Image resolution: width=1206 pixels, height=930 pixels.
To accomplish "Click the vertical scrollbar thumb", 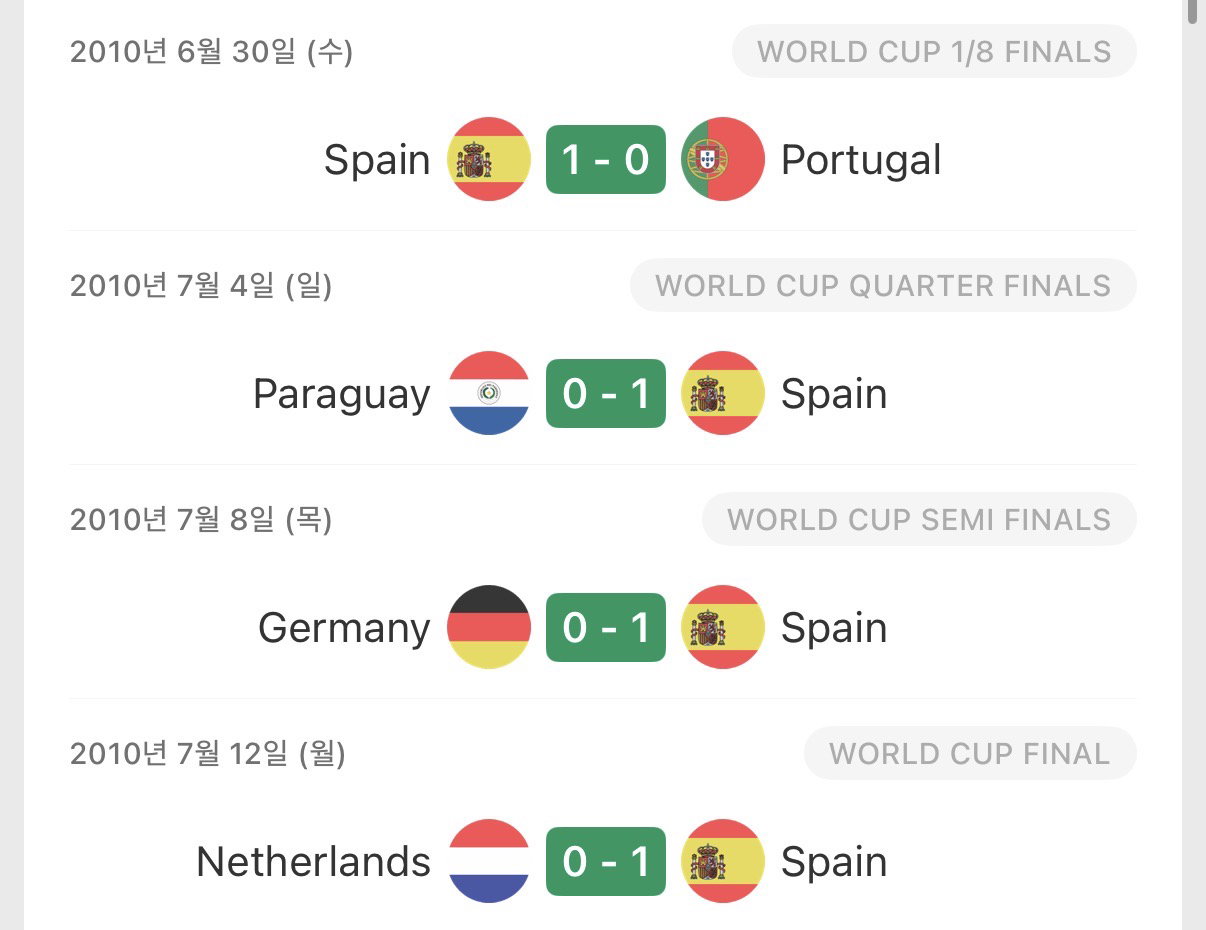I will click(x=1192, y=11).
